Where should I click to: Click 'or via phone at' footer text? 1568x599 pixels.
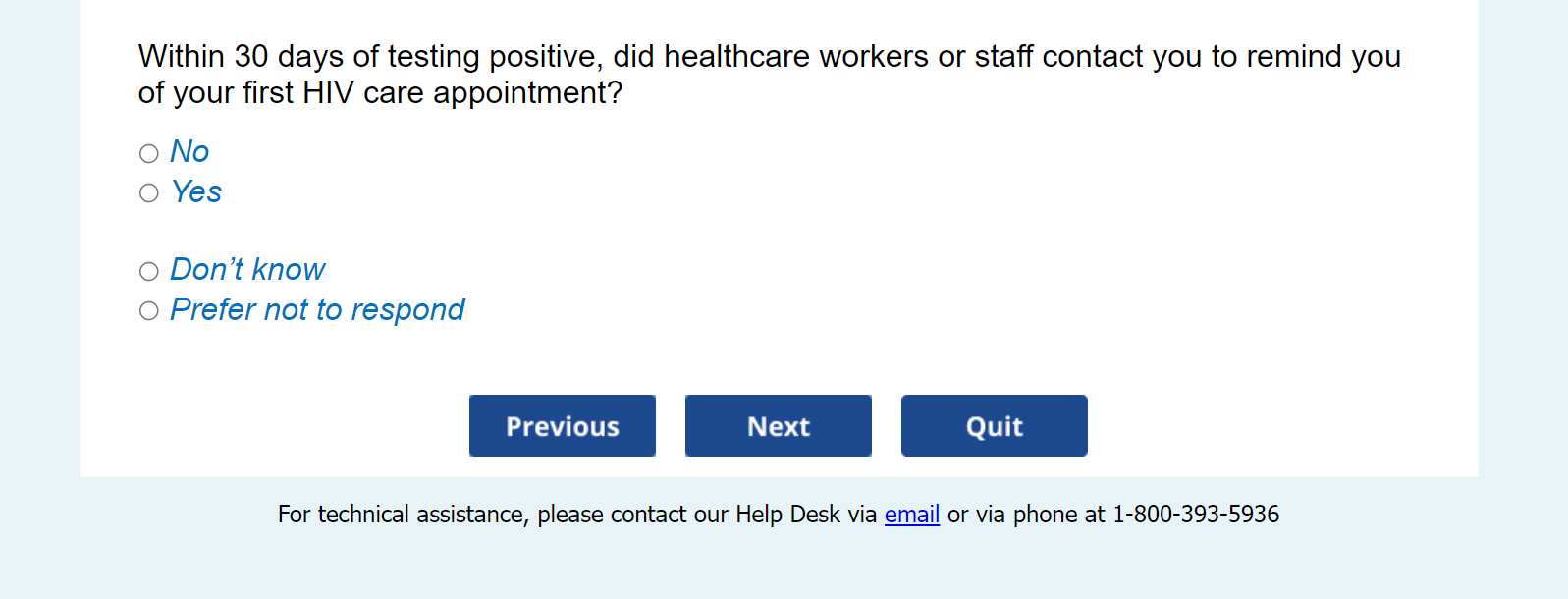(1025, 515)
